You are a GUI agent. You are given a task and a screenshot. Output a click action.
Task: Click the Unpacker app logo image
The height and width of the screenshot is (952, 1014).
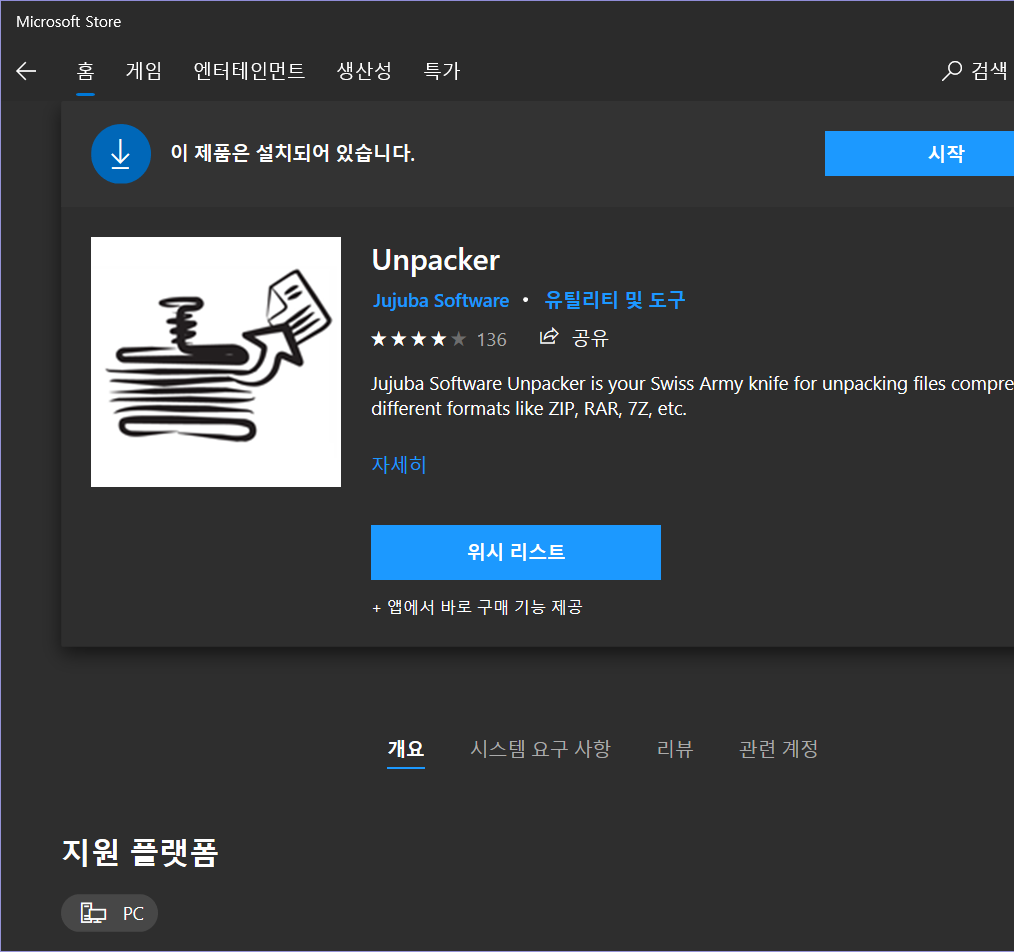216,362
